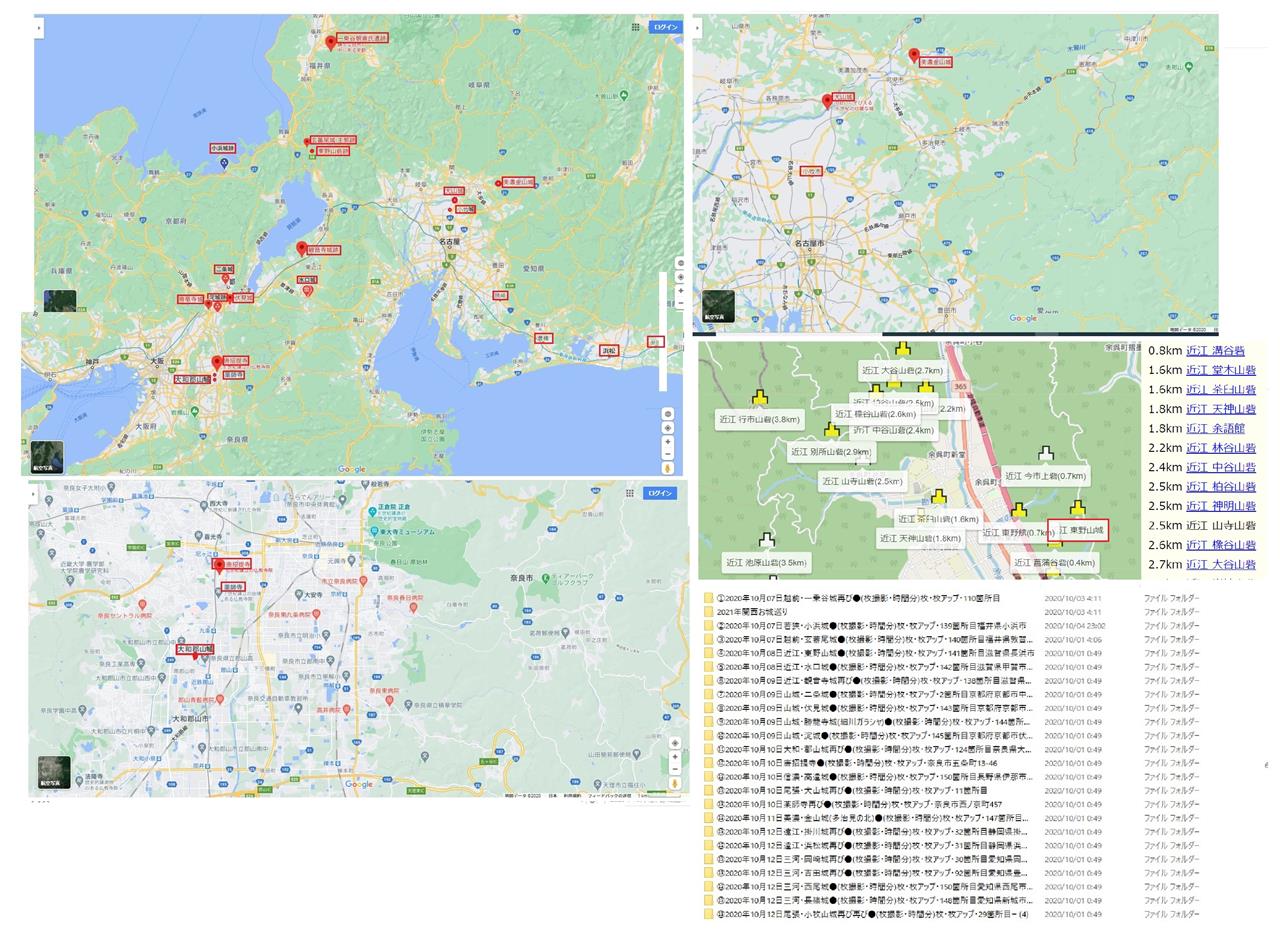Zoom out with minus button on the Nara map
The height and width of the screenshot is (938, 1280).
(675, 770)
